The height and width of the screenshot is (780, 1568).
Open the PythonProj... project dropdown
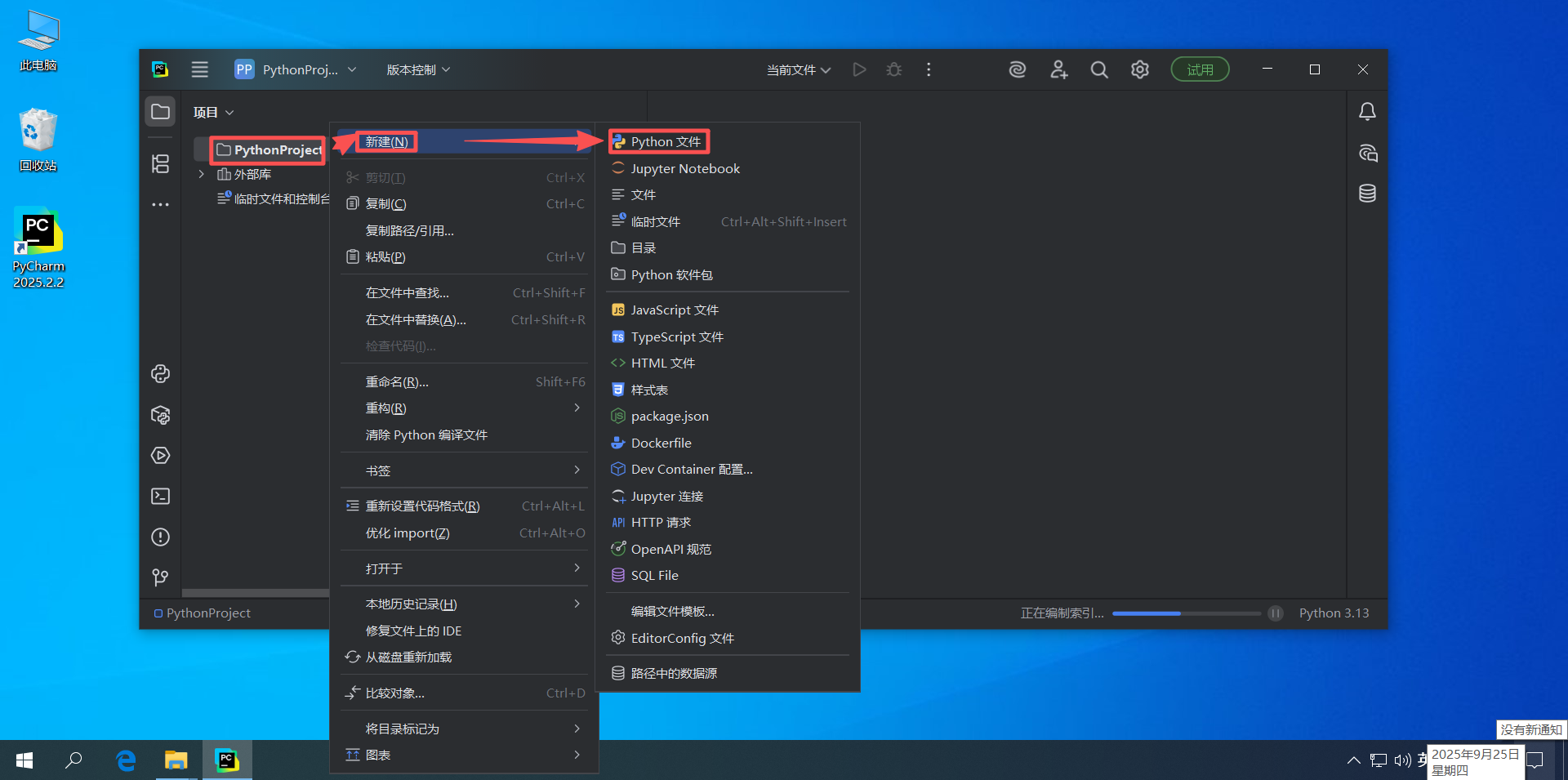[x=296, y=69]
